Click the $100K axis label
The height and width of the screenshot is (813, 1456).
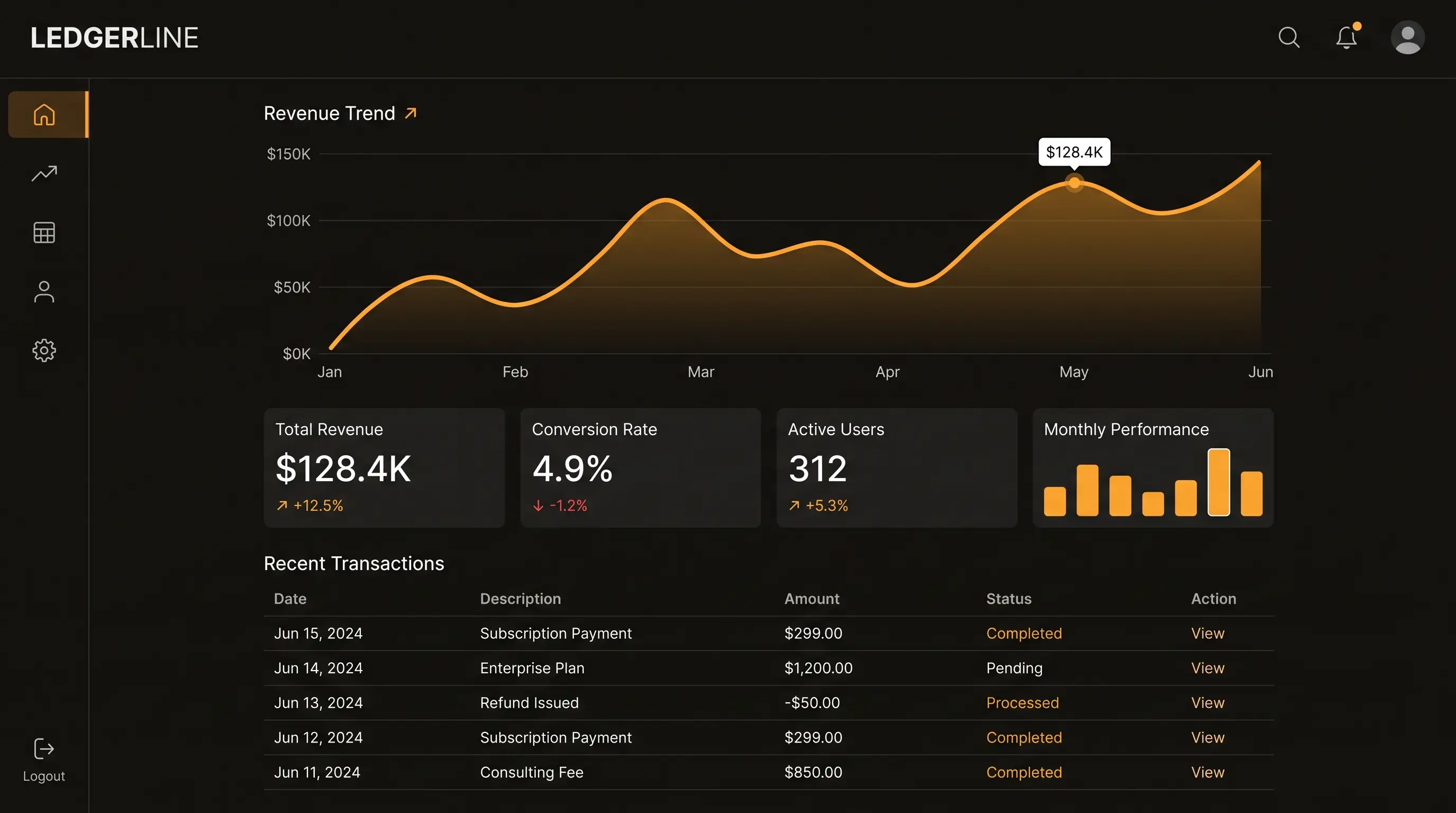(x=288, y=221)
